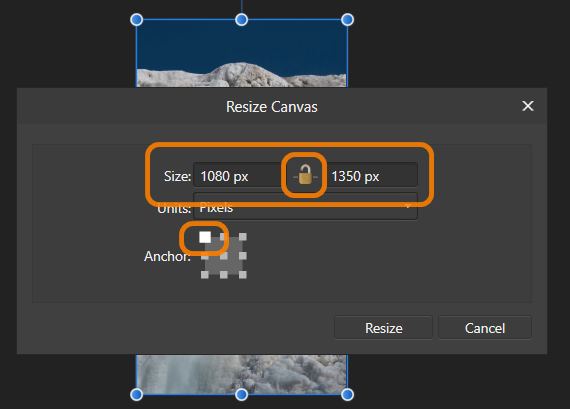Image resolution: width=570 pixels, height=409 pixels.
Task: Select the bottom-center anchor point
Action: (x=224, y=275)
